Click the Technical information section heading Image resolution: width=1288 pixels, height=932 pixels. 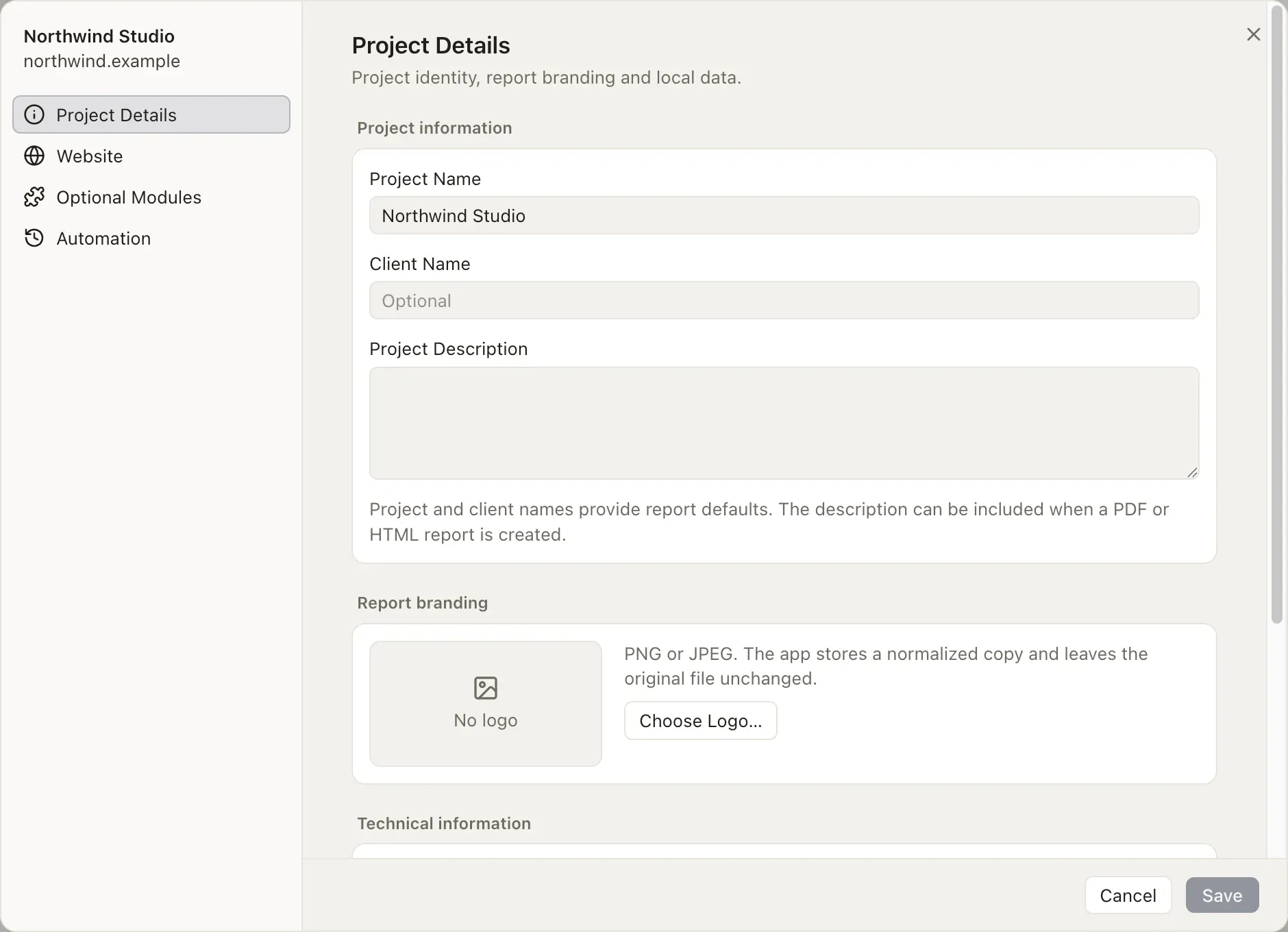(444, 824)
